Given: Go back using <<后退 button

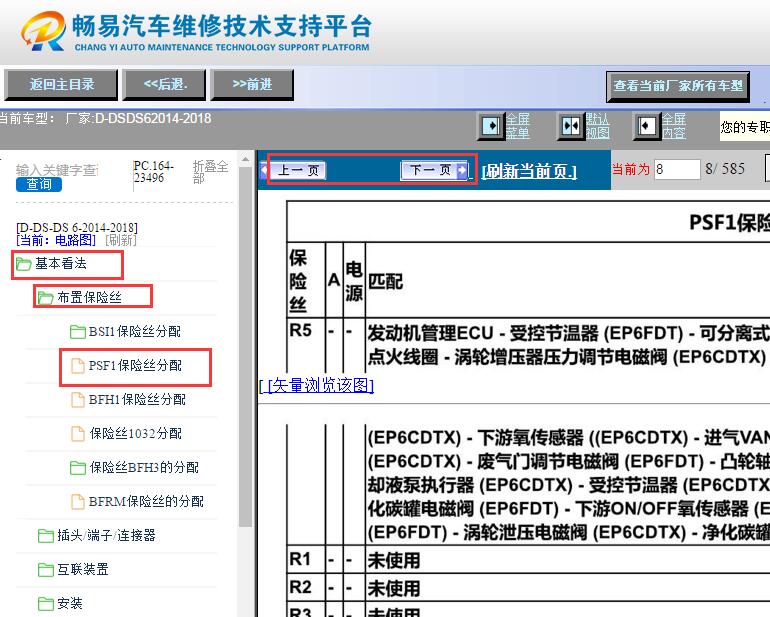Looking at the screenshot, I should pos(164,84).
